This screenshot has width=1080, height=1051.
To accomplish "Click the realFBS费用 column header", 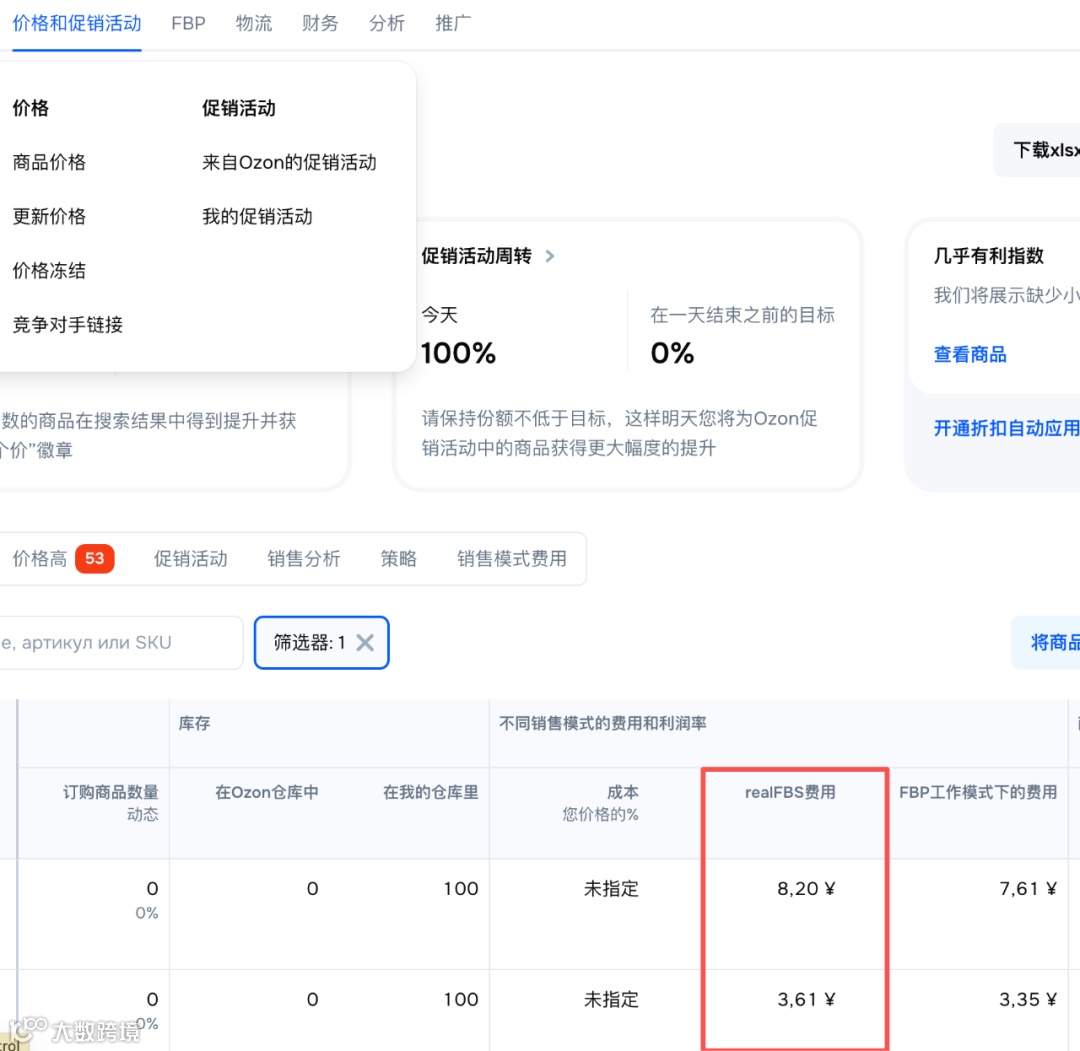I will click(x=790, y=792).
